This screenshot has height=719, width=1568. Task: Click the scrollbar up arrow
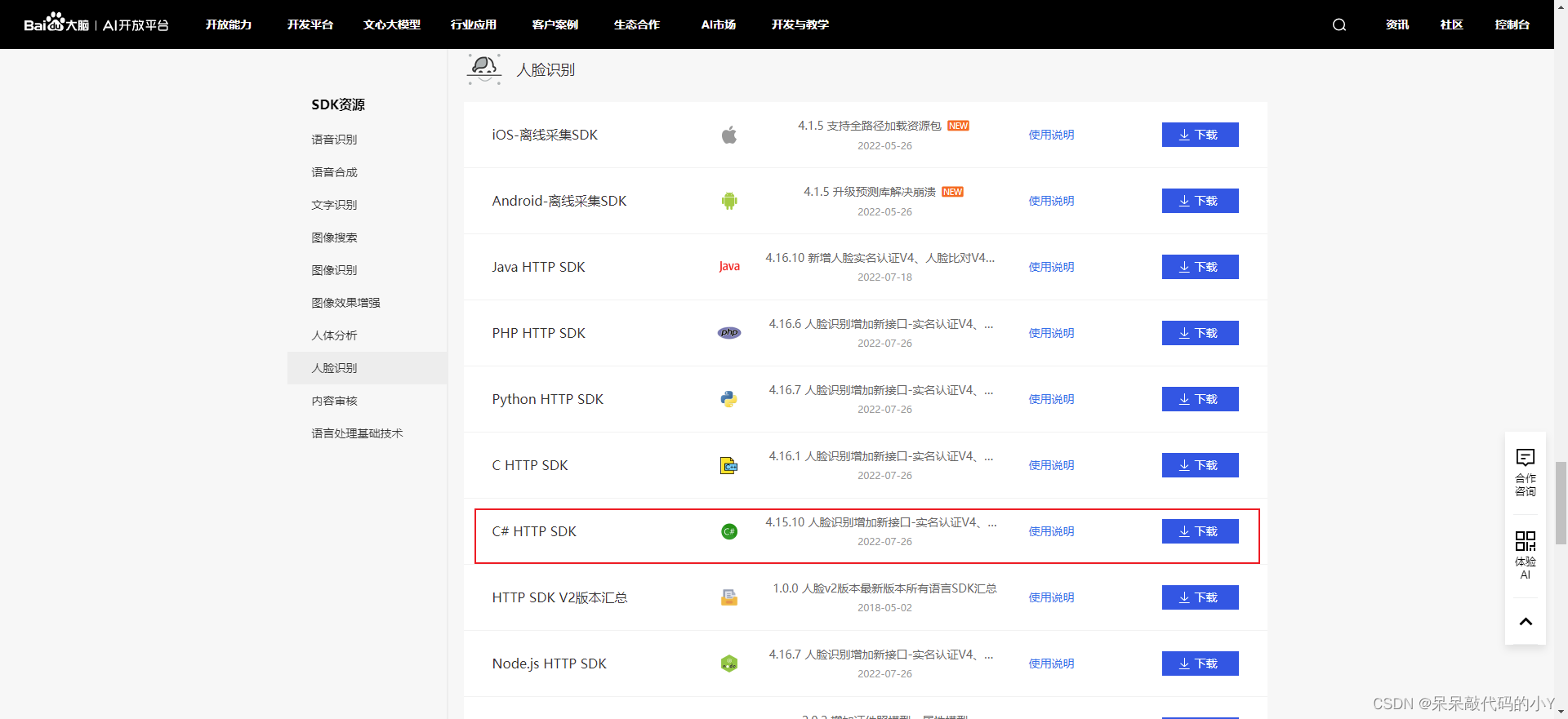(1561, 6)
